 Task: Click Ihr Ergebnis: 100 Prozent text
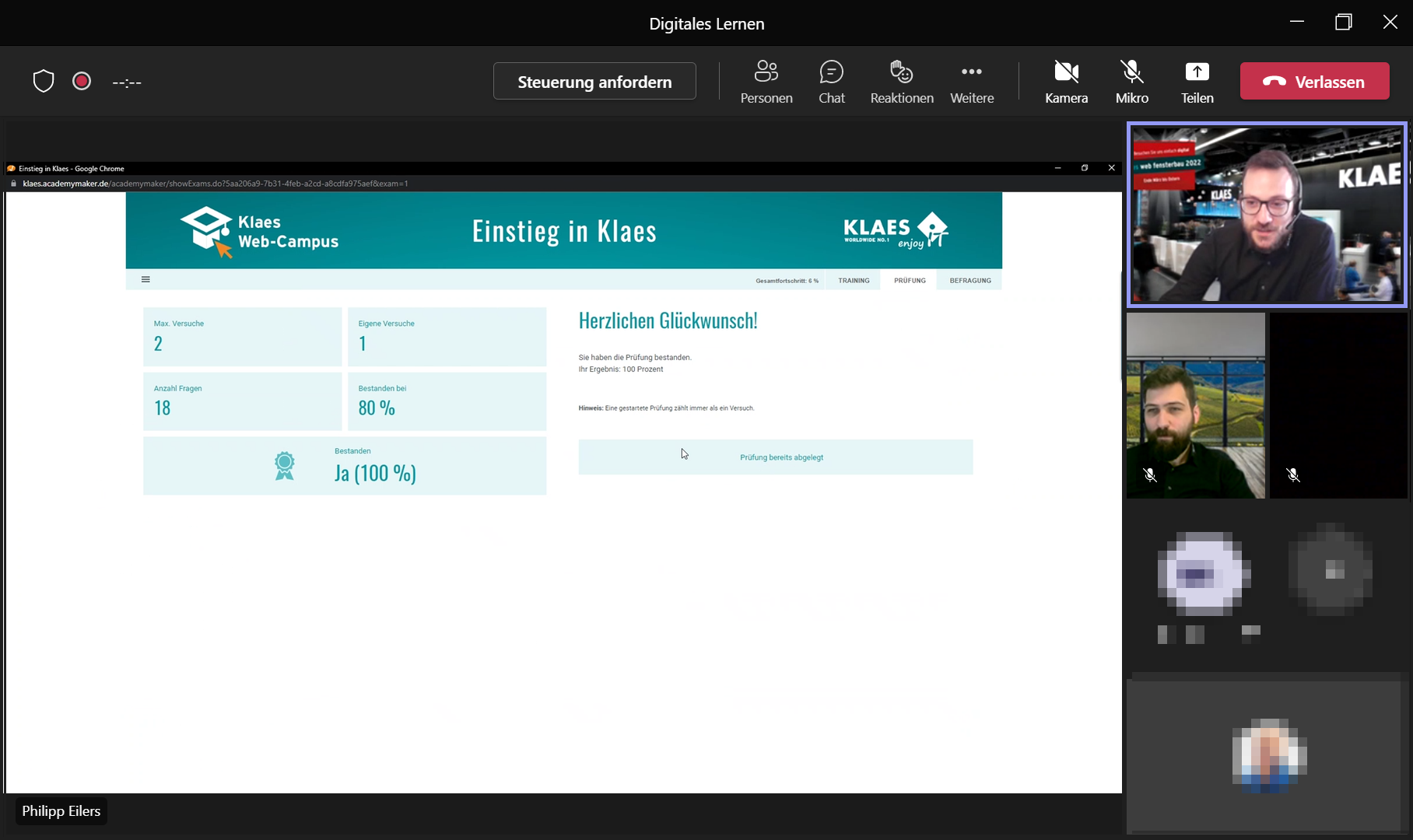(621, 369)
